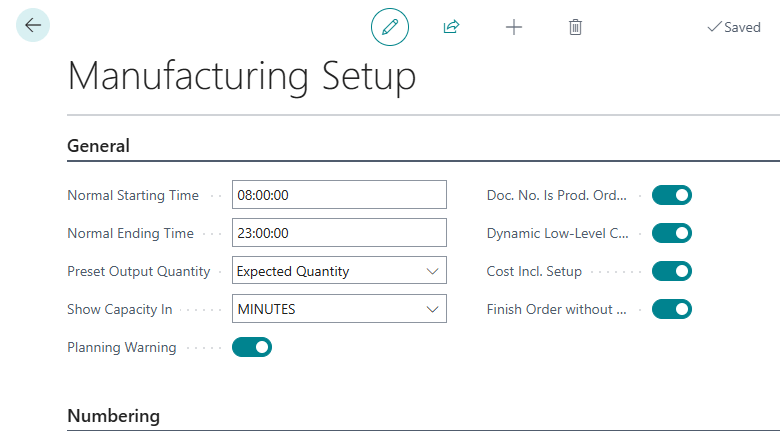Open the share icon menu
Viewport: 780px width, 440px height.
[451, 27]
